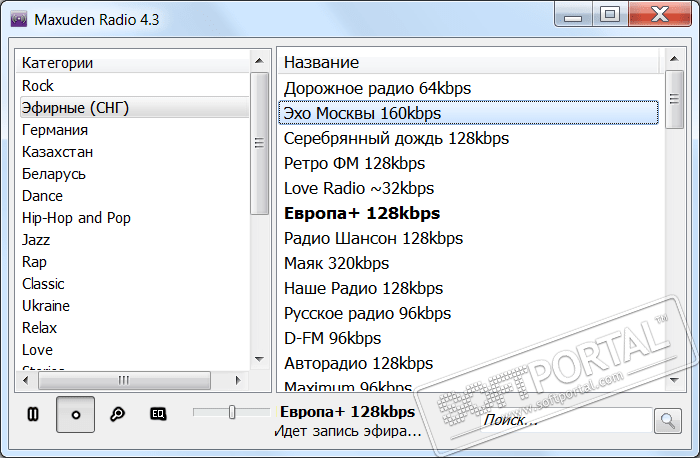Open the station finder magnifier icon
This screenshot has width=700, height=458.
pos(117,414)
